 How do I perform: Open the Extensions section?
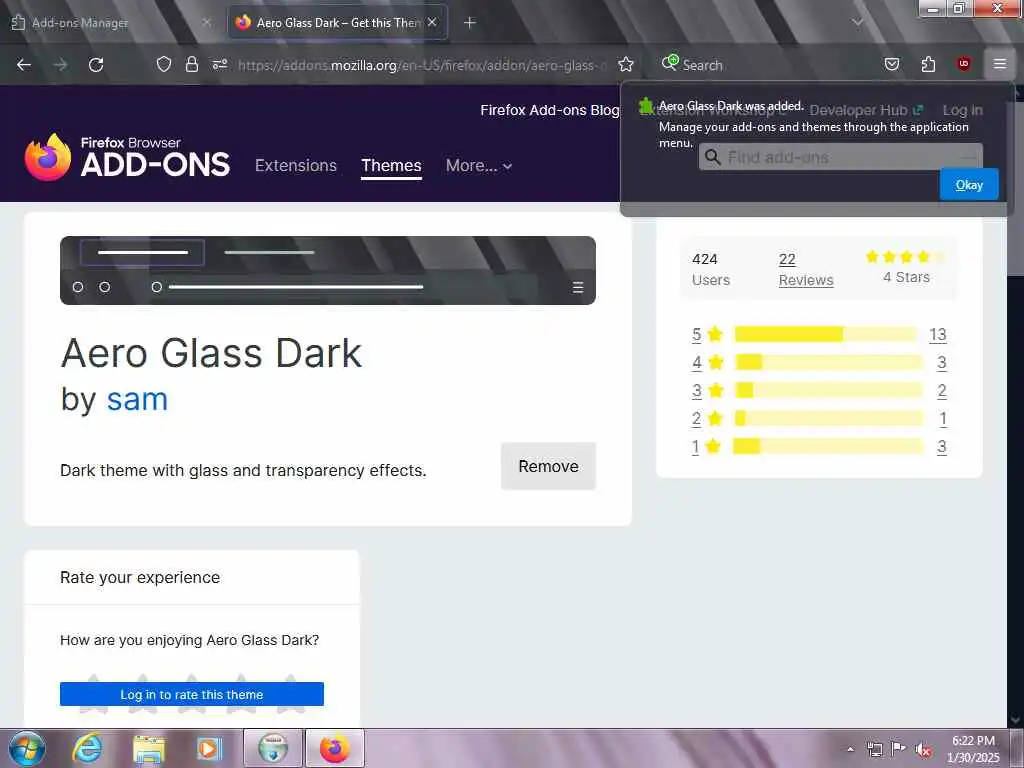(x=296, y=165)
